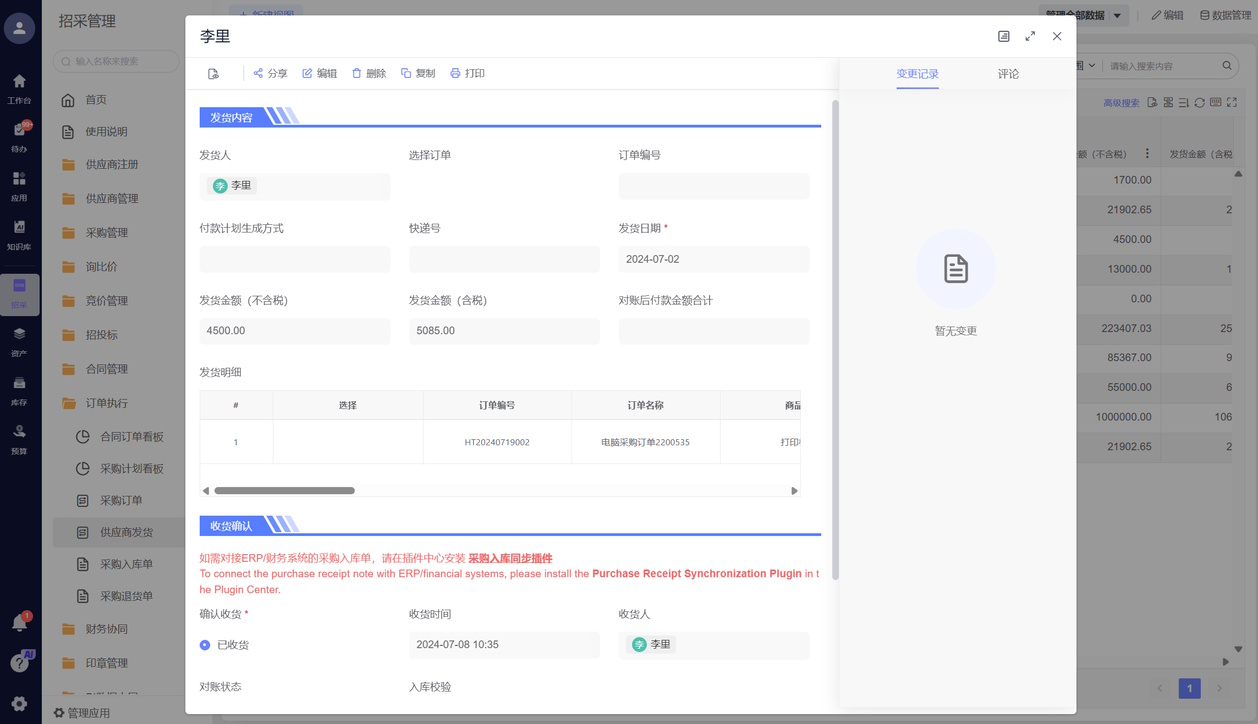
Task: Open 采购订单 in the sidebar
Action: pyautogui.click(x=121, y=500)
